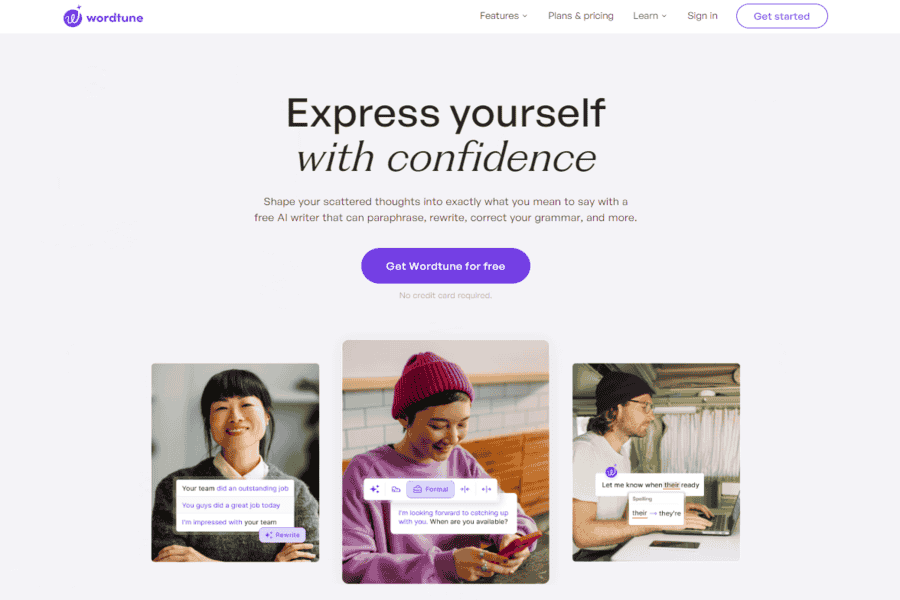Select the casual tone shoe icon
Screen dimensions: 900x600
click(396, 489)
